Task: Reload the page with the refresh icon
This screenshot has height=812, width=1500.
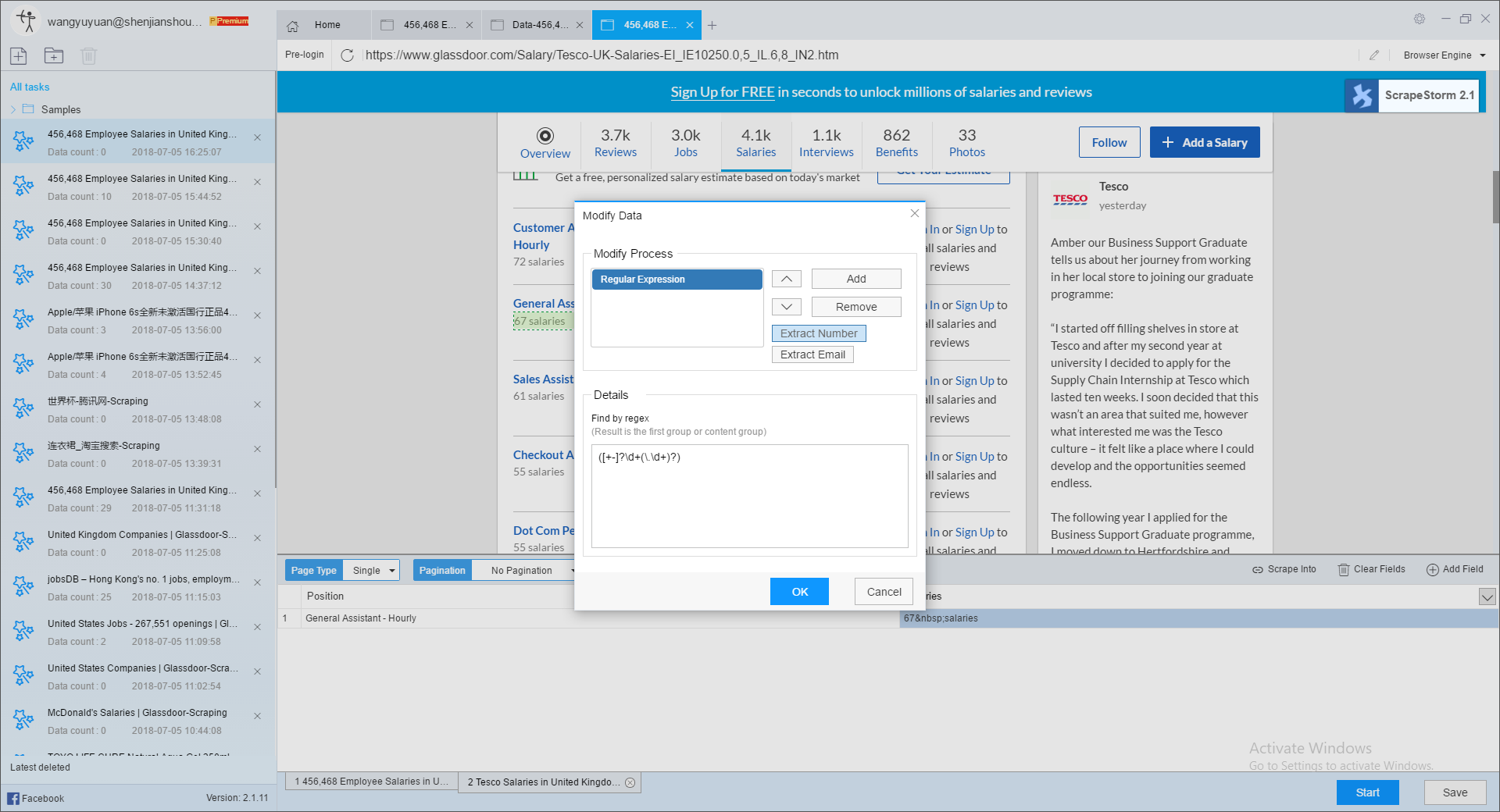Action: point(348,55)
